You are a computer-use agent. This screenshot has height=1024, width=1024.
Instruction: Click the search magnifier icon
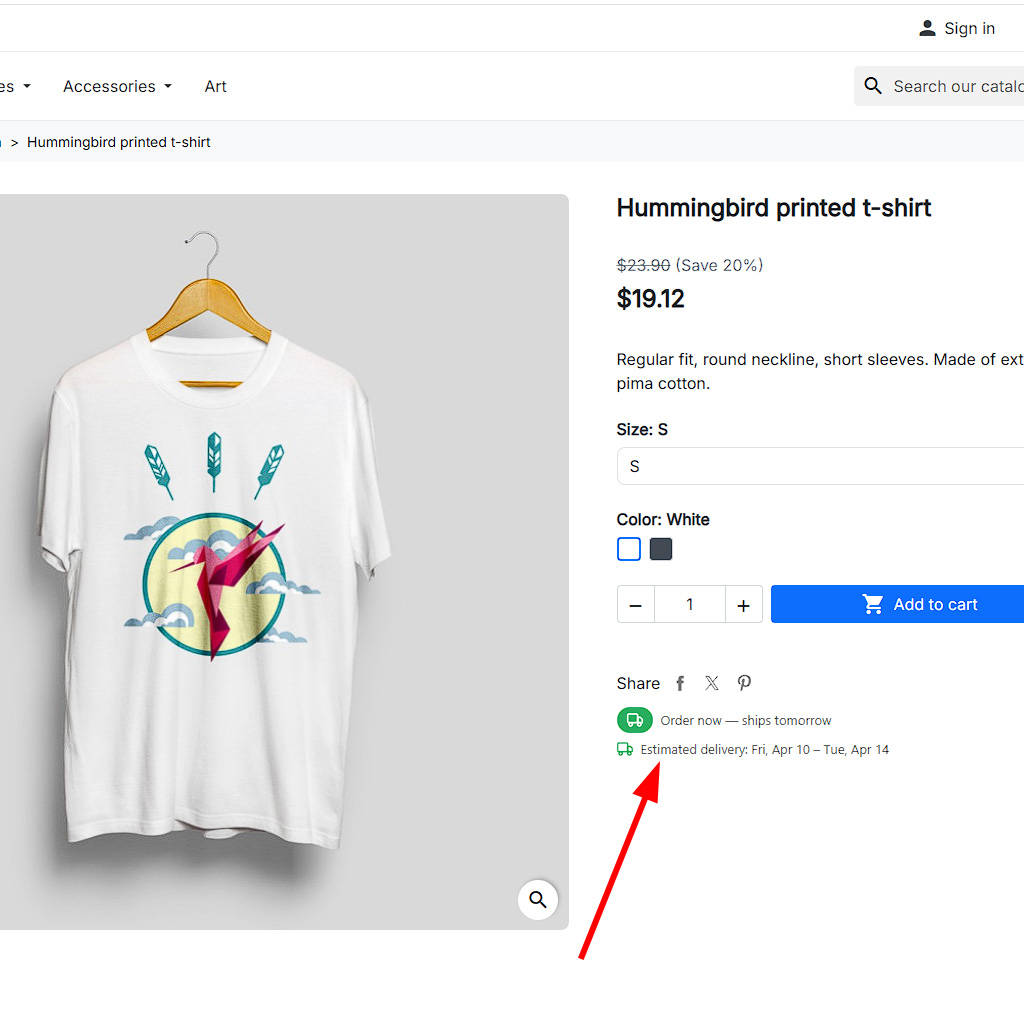(x=873, y=86)
